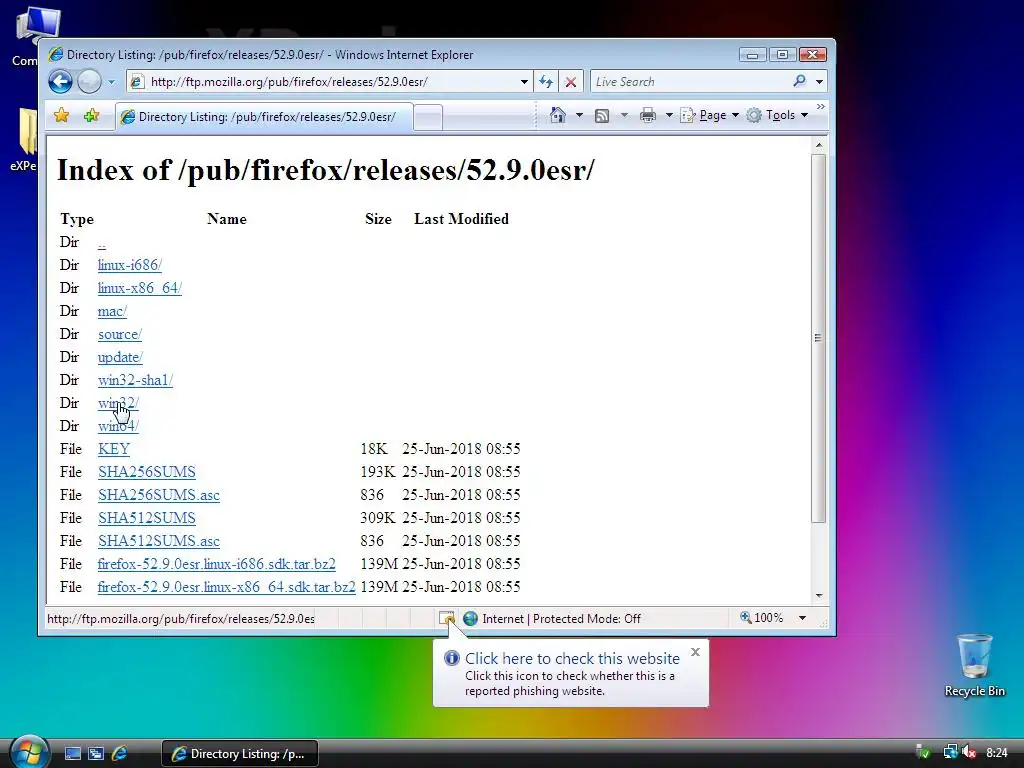This screenshot has width=1024, height=768.
Task: Show more command bar items chevron
Action: point(821,106)
